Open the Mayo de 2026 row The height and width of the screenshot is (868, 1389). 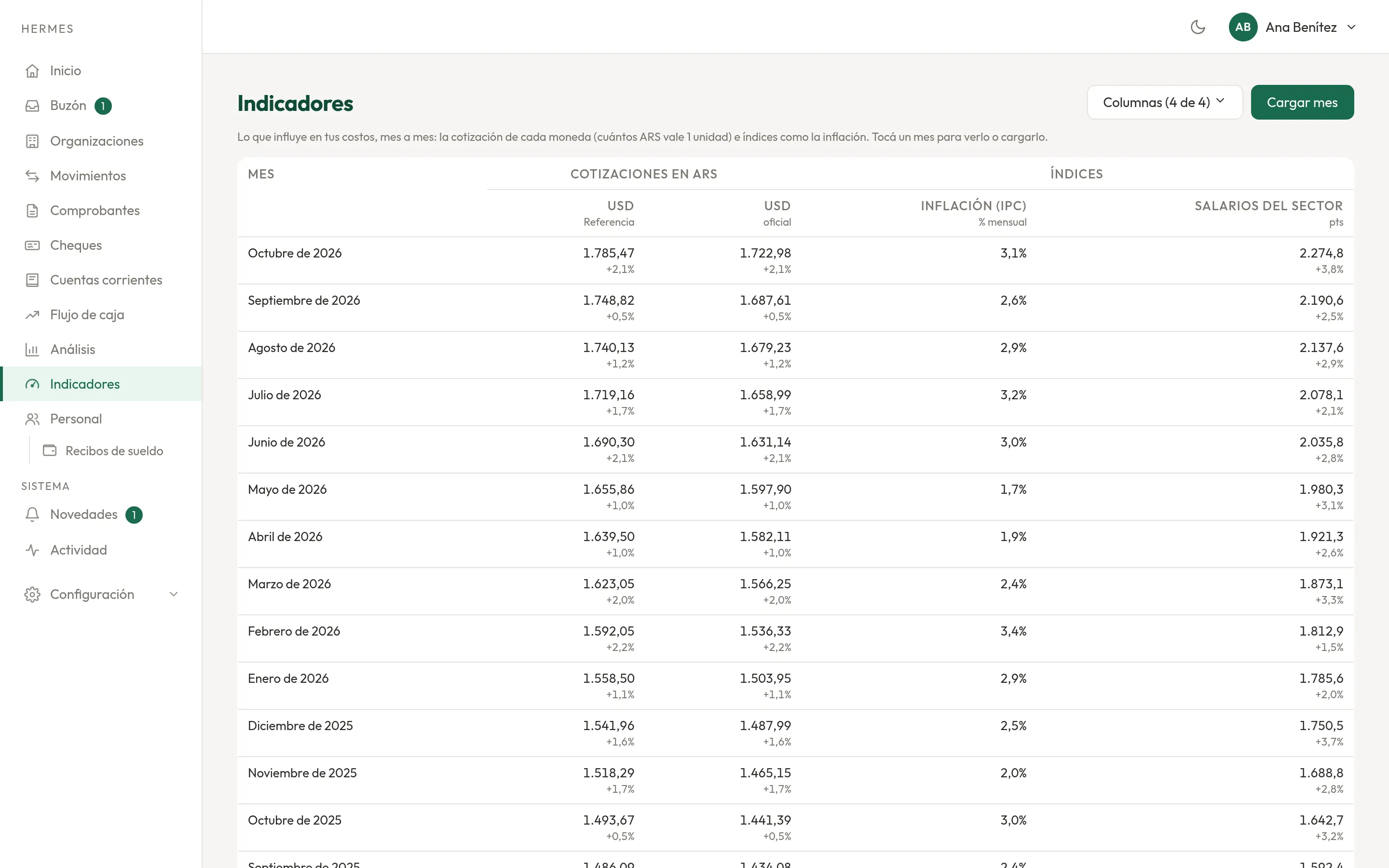(795, 497)
